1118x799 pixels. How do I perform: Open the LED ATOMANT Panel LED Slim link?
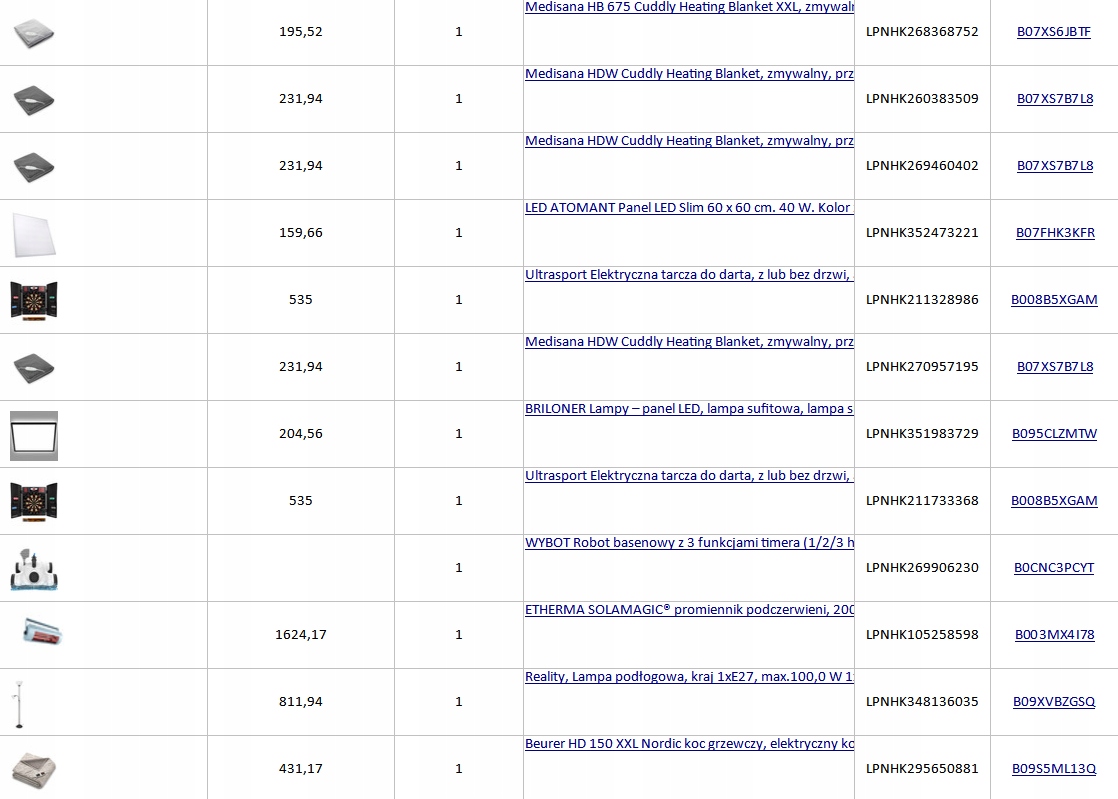click(x=688, y=208)
